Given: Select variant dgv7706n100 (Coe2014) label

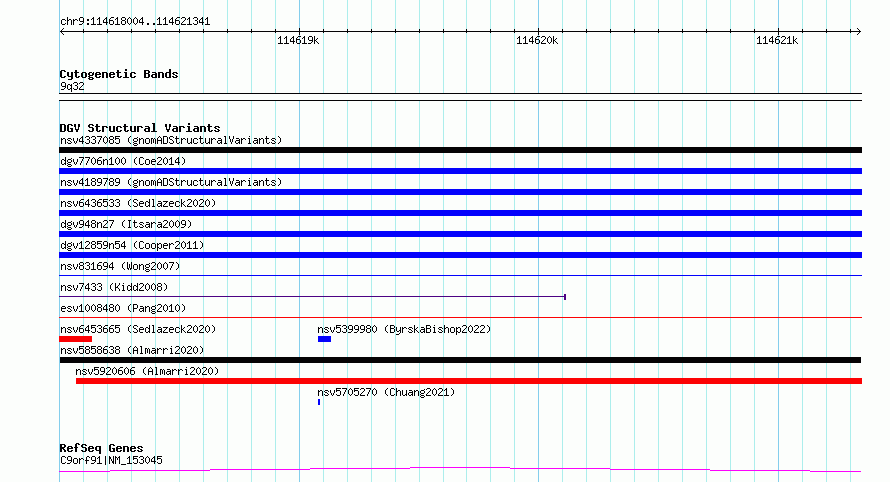Looking at the screenshot, I should coord(123,161).
